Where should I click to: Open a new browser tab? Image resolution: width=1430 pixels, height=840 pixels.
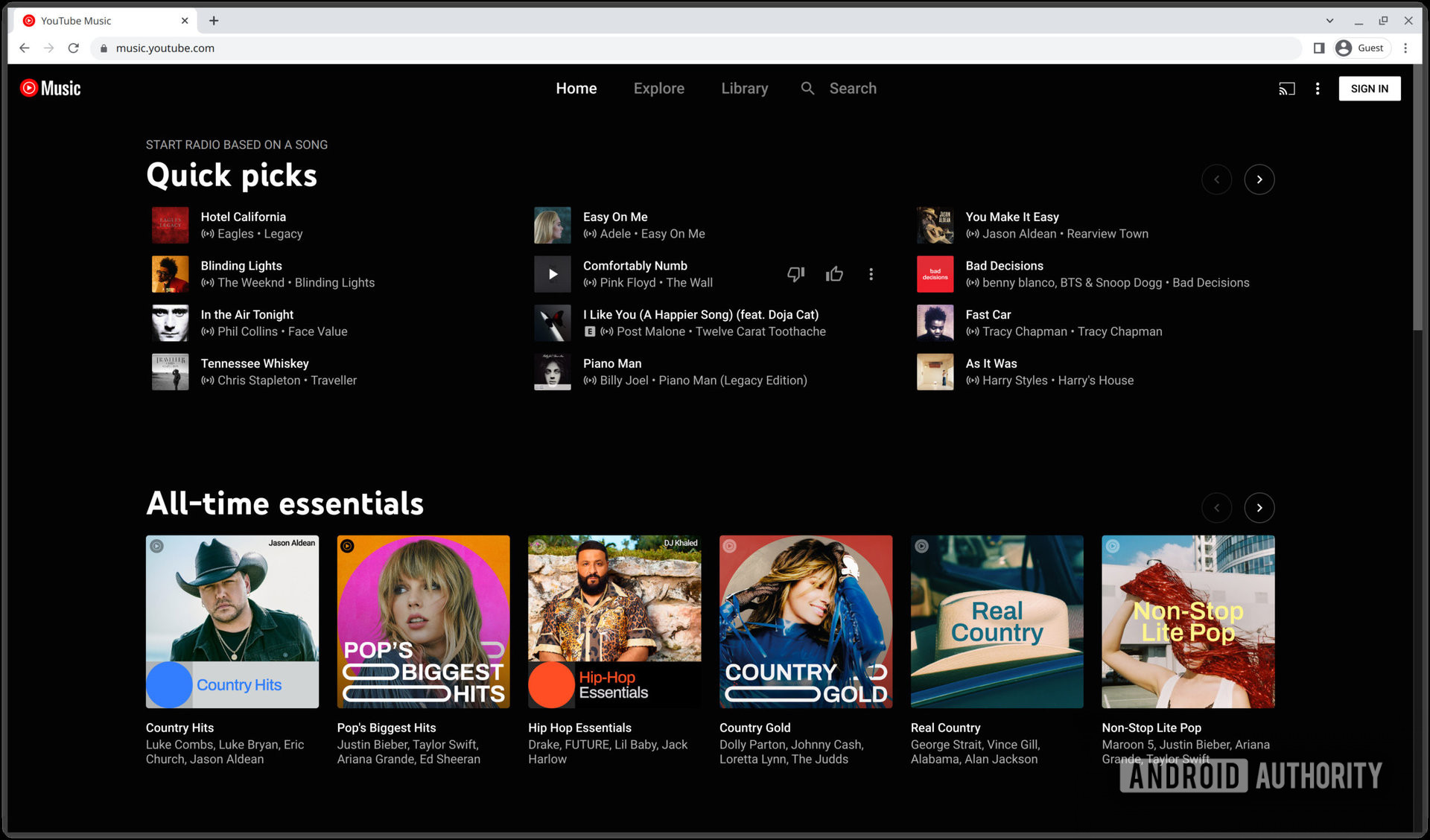pos(214,21)
